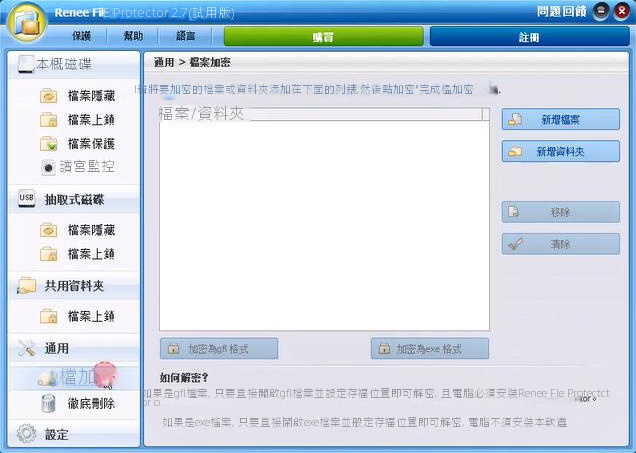This screenshot has height=453, width=636.
Task: Click the 設定 gear icon
Action: click(27, 434)
